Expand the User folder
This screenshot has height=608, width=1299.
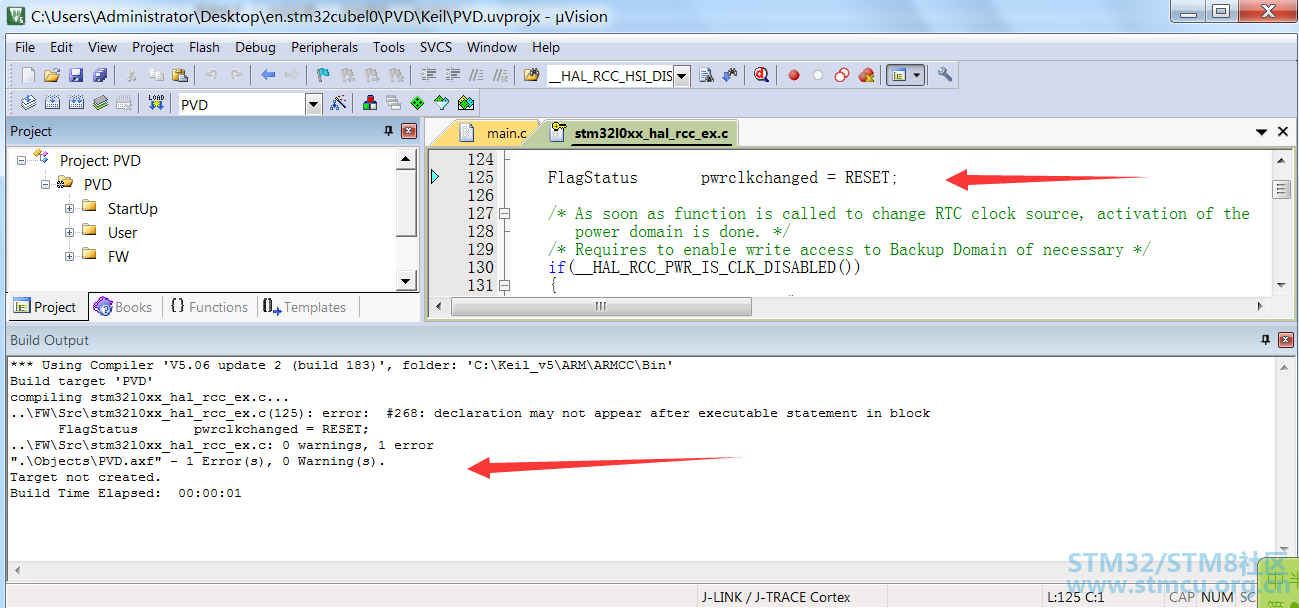pos(70,232)
